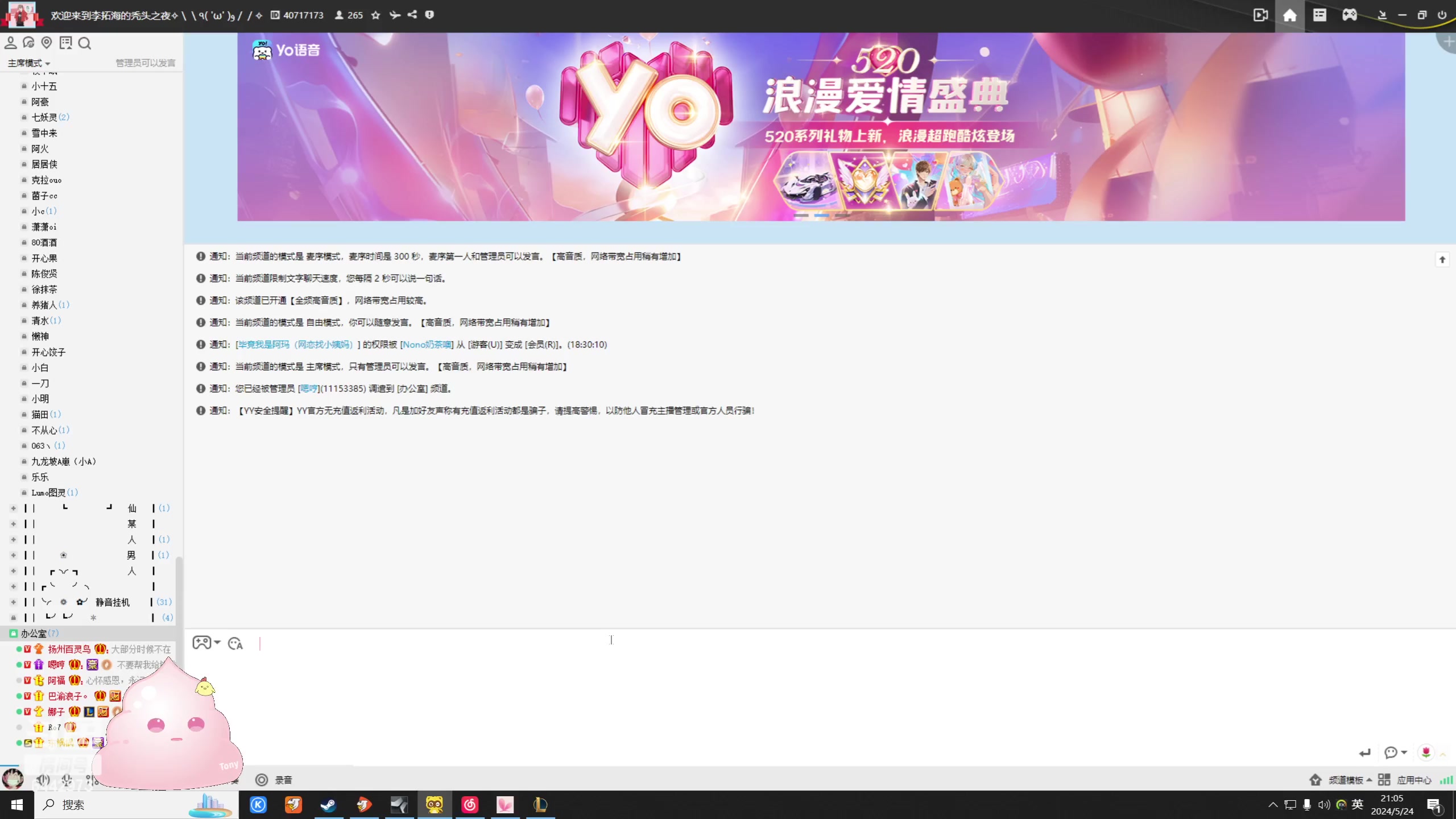Select the 开心饺子 channel
This screenshot has width=1456, height=819.
point(48,352)
